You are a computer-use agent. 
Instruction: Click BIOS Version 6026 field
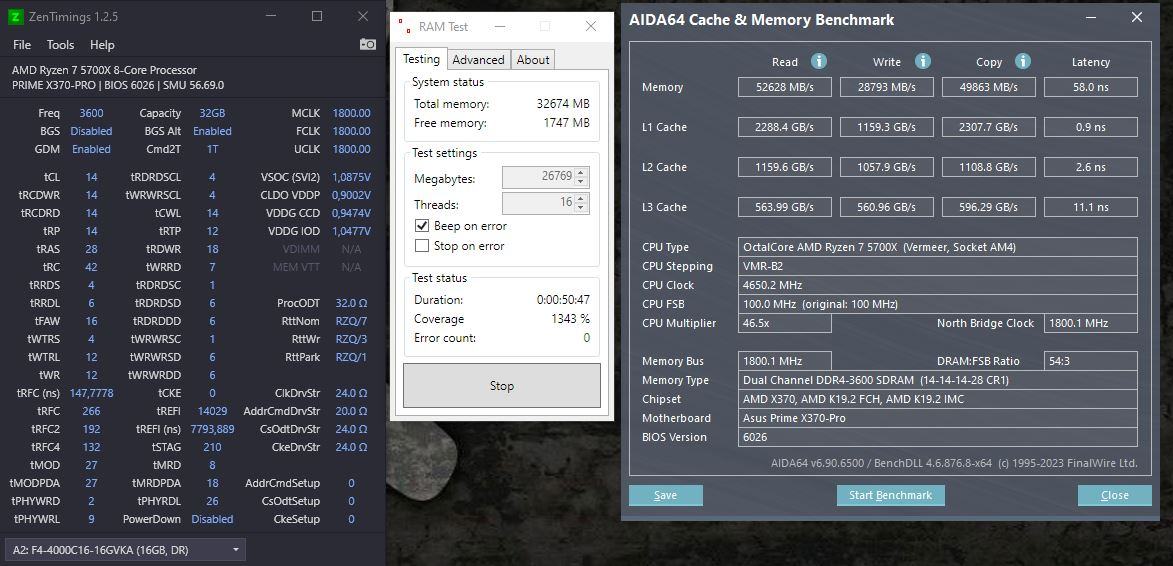(938, 437)
